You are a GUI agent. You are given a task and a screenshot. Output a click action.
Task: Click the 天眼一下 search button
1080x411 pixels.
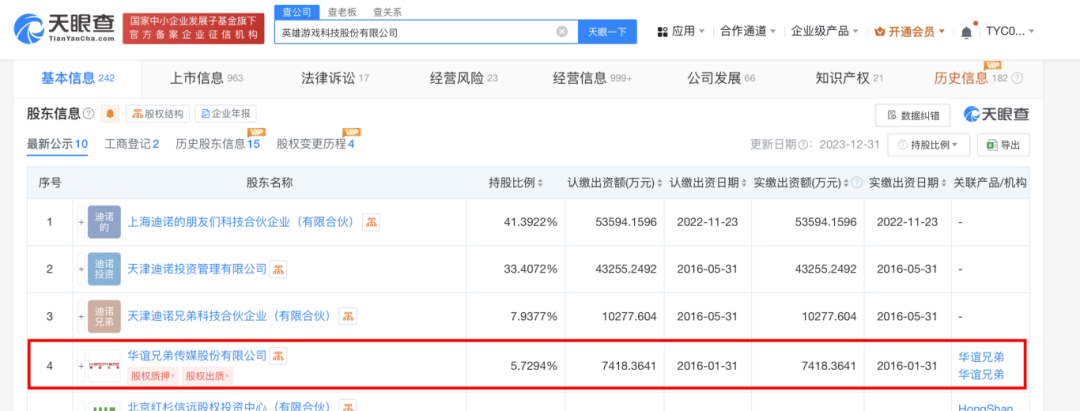(607, 32)
